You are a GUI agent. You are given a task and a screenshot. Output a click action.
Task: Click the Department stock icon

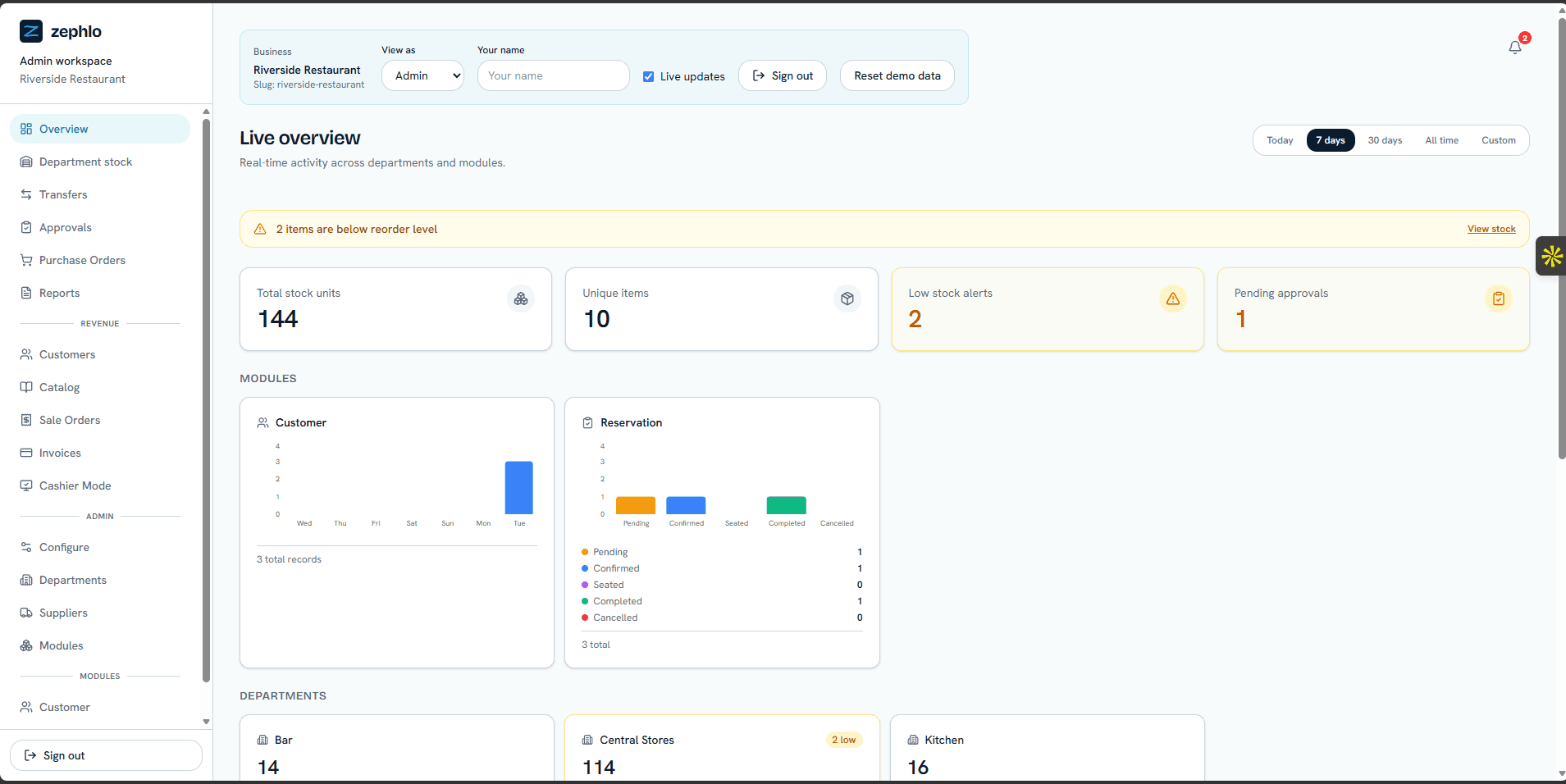click(x=26, y=162)
